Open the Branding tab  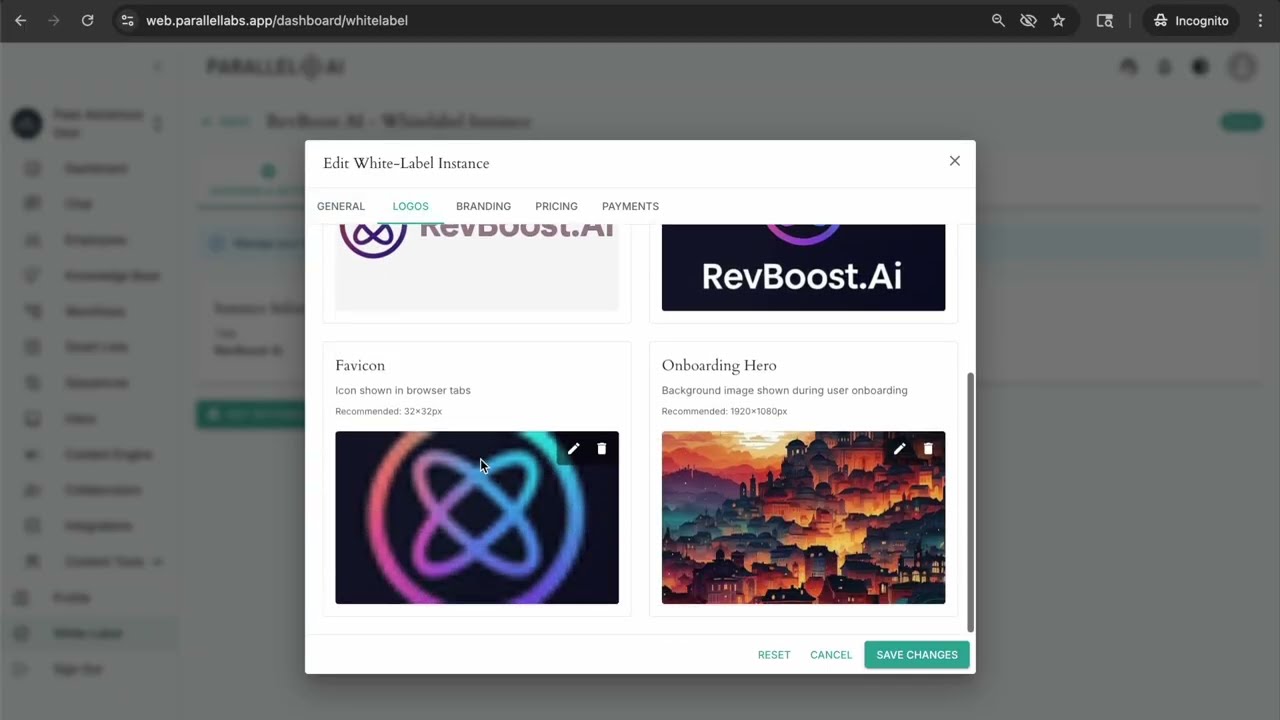click(484, 206)
